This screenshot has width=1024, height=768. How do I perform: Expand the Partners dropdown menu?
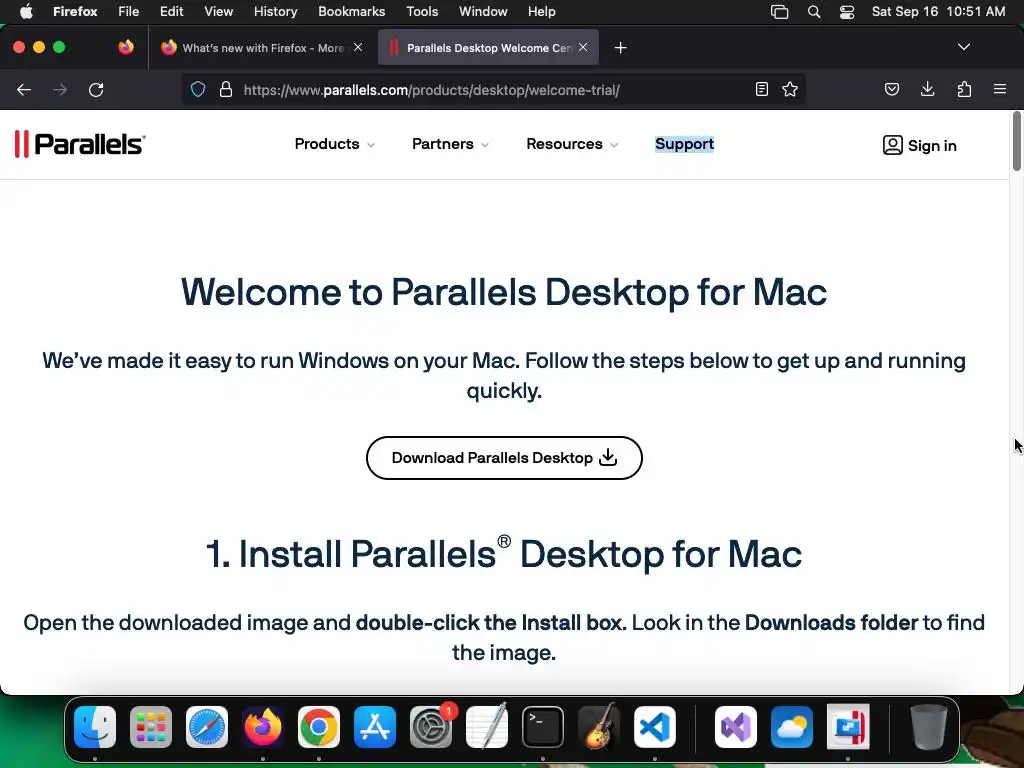coord(450,144)
